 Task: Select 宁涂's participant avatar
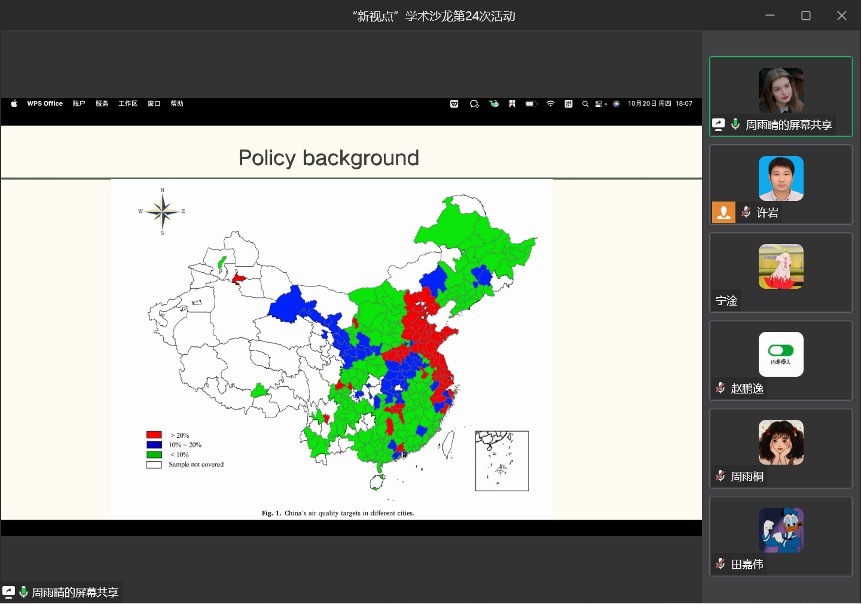781,266
